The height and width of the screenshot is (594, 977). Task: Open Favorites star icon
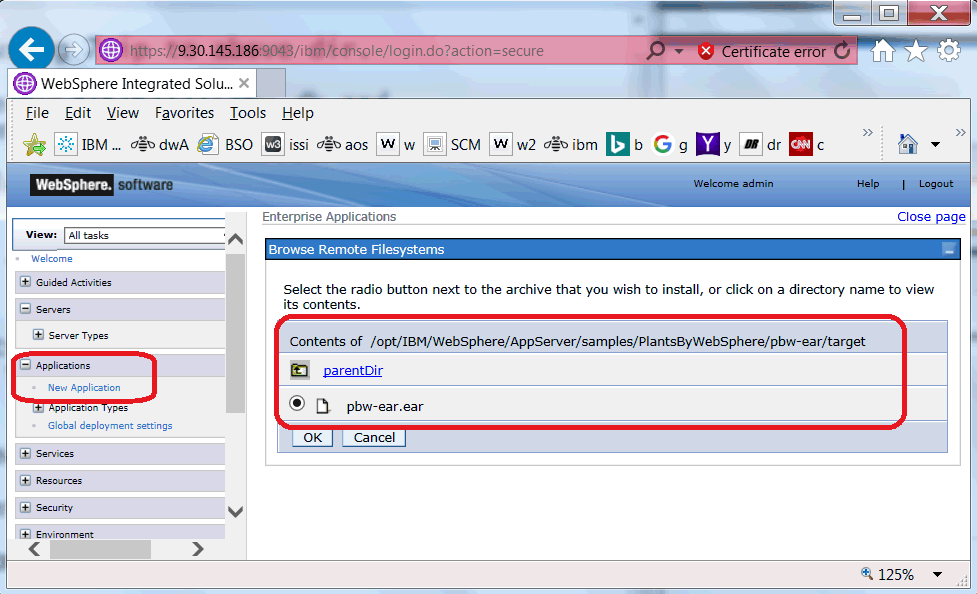[x=915, y=50]
